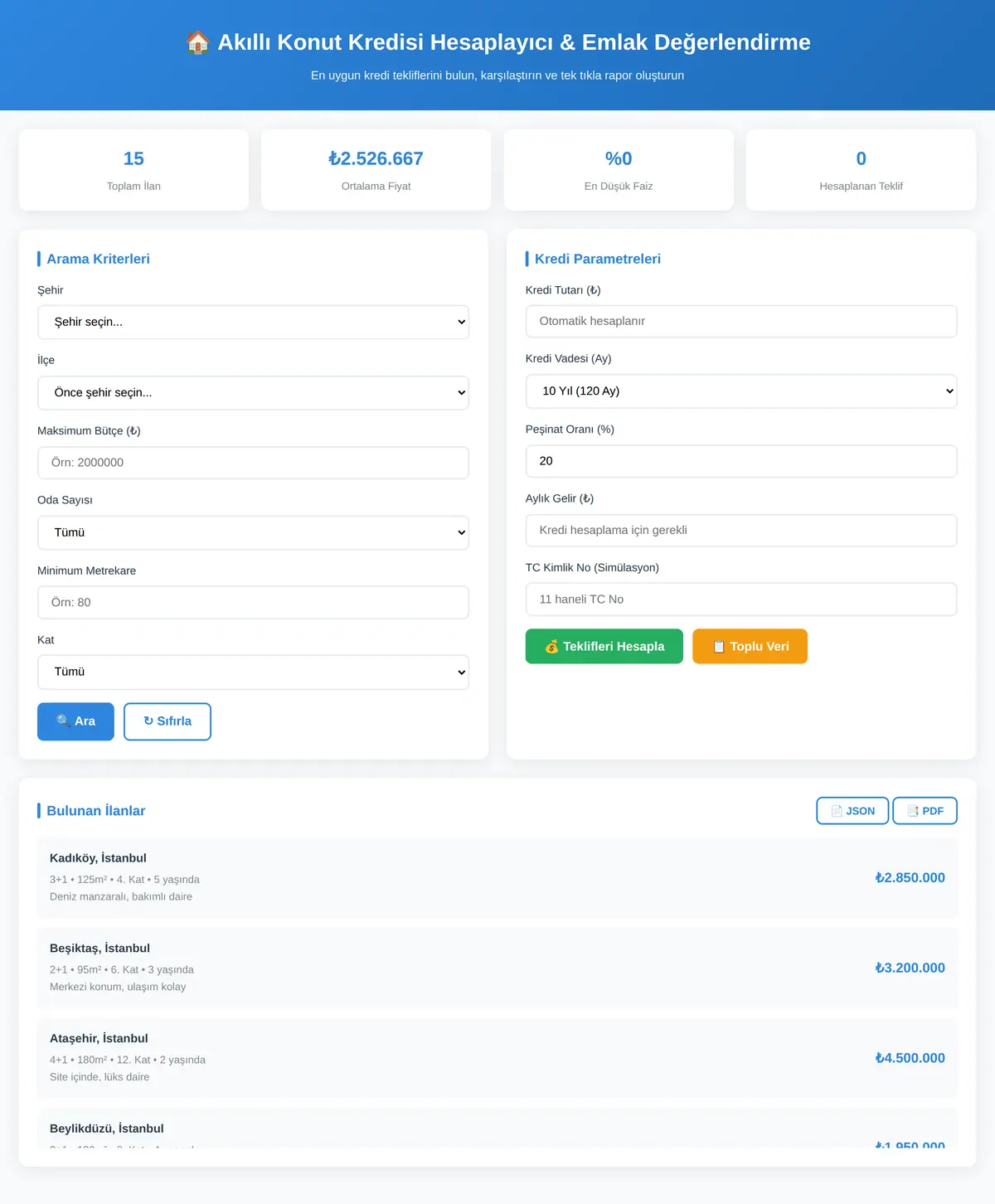Export listings with the PDF button
The height and width of the screenshot is (1204, 995).
point(925,811)
